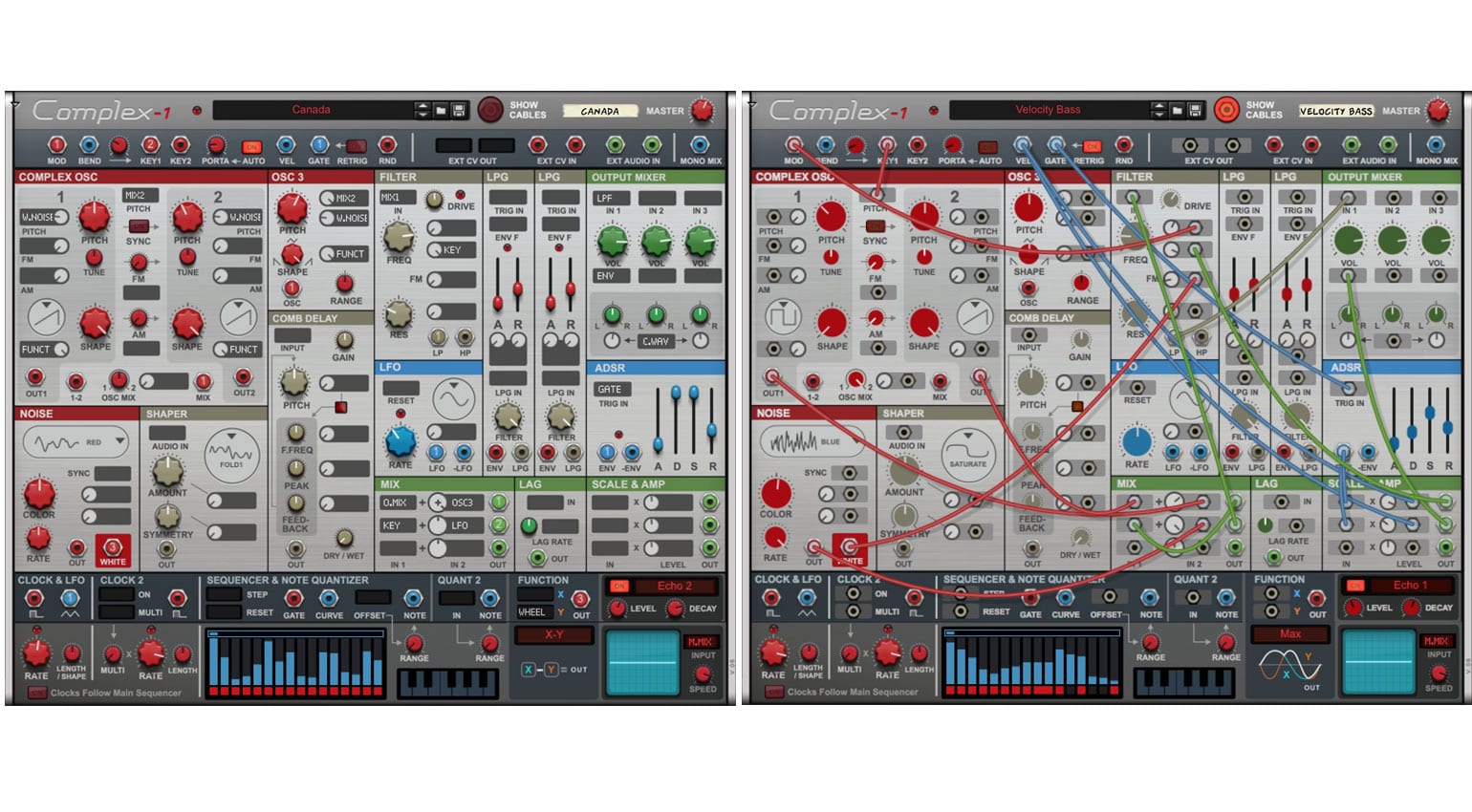This screenshot has width=1472, height=812.
Task: Open Shaper SATURATE selector in Velocity Bass
Action: click(968, 456)
